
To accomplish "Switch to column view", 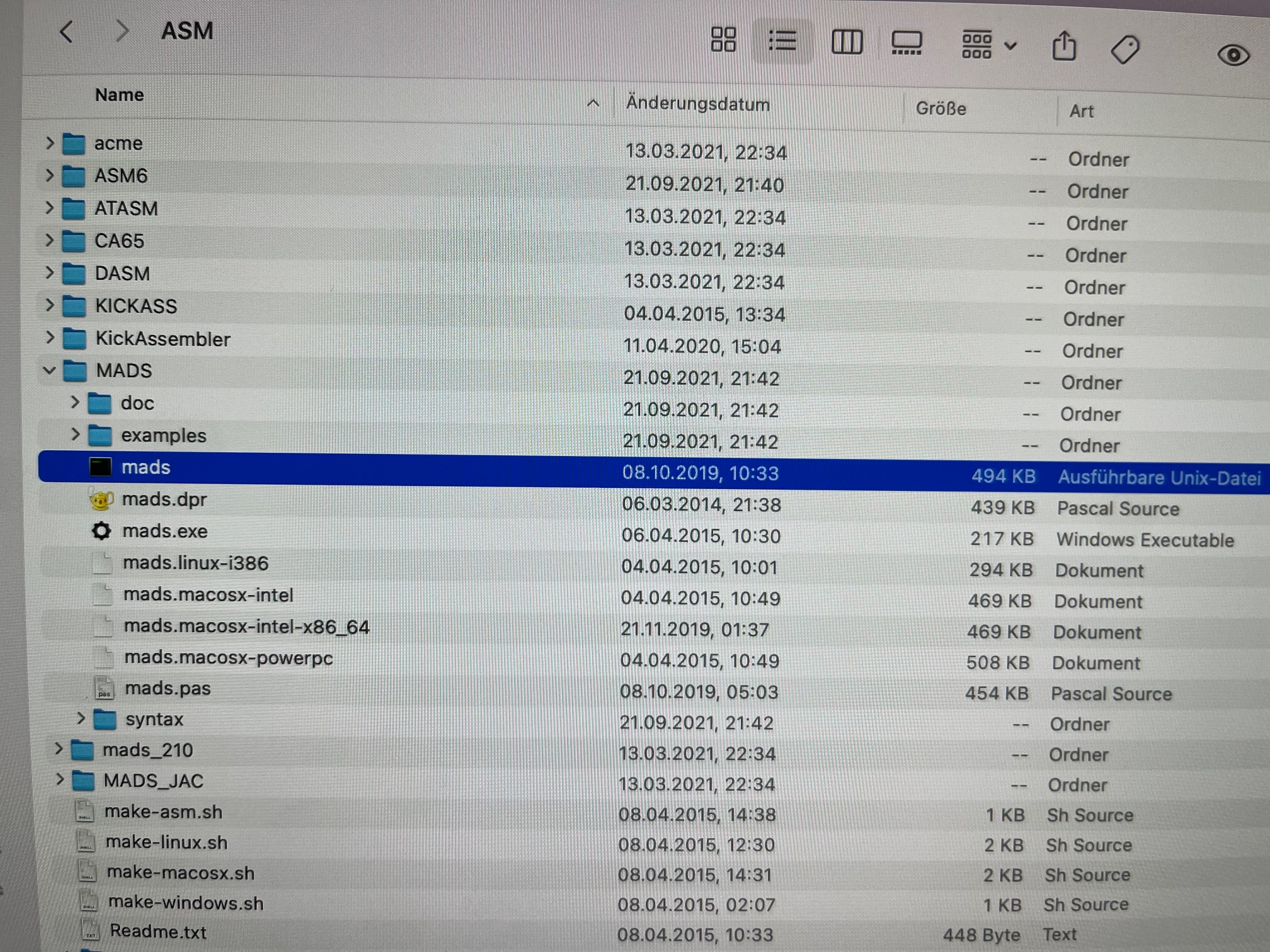I will tap(846, 42).
